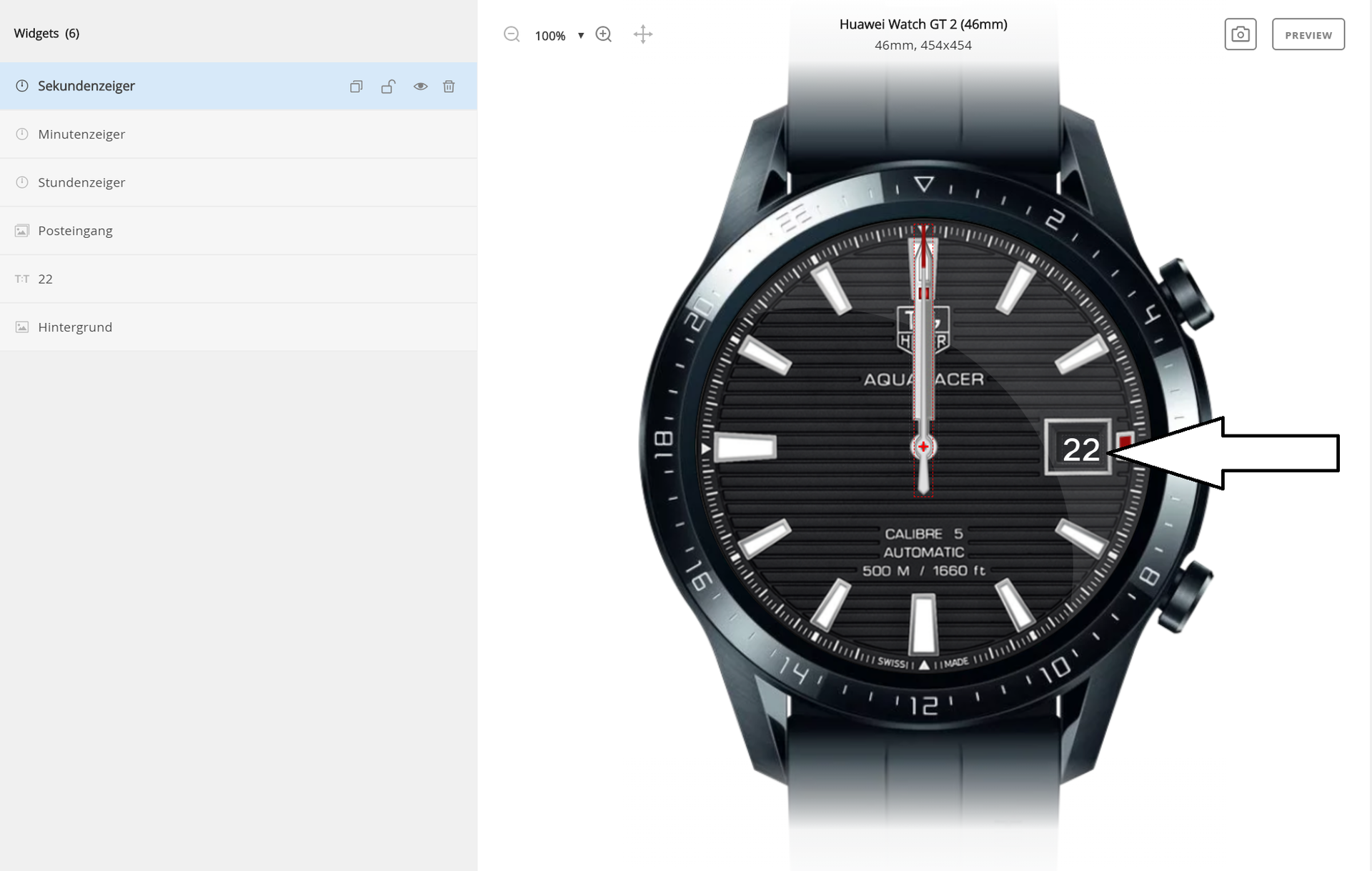Open the zoom level dropdown arrow
The image size is (1372, 871).
[581, 36]
